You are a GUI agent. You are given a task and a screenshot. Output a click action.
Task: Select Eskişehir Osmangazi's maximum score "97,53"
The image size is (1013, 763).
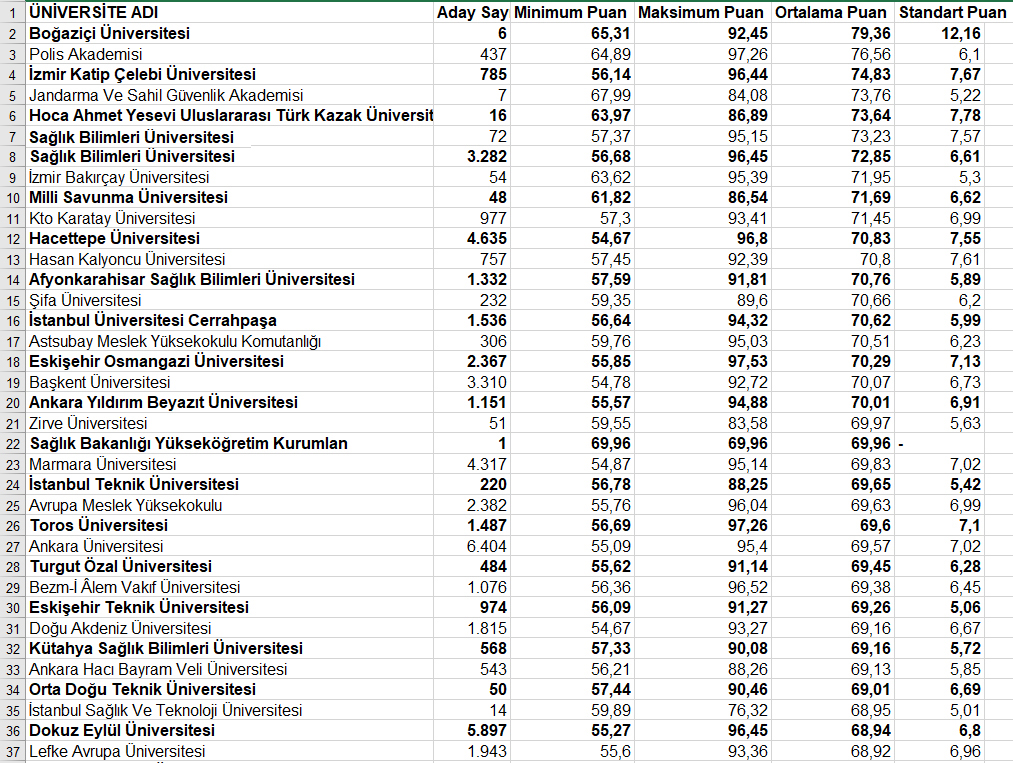(x=702, y=361)
